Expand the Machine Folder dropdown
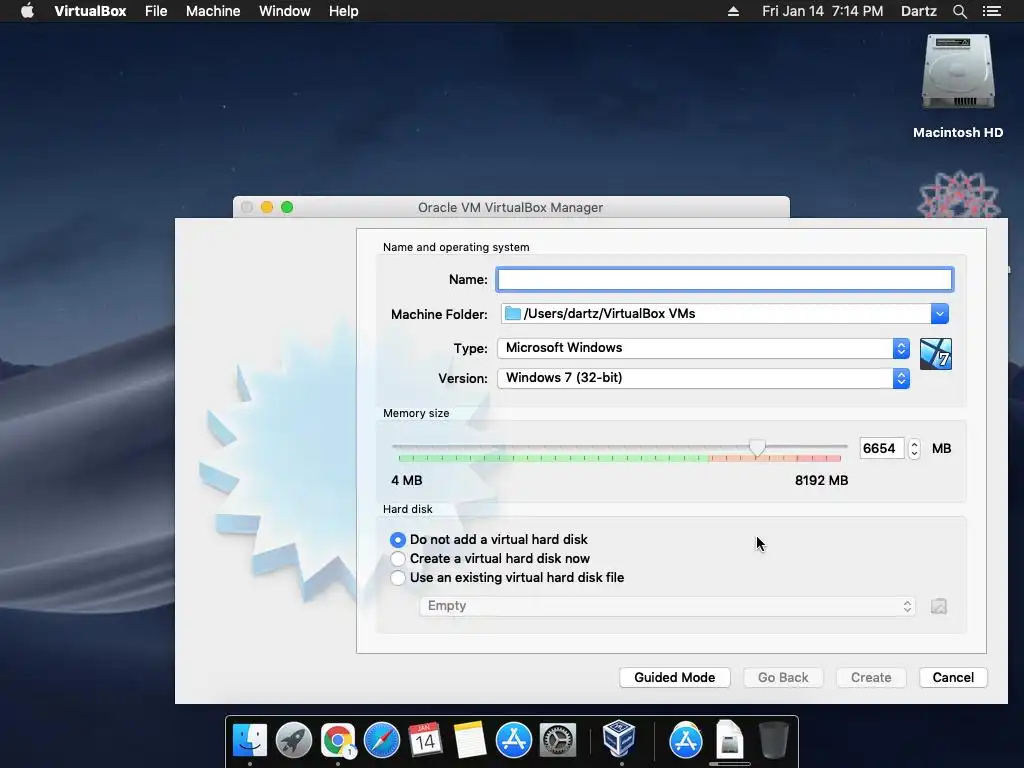 (939, 313)
